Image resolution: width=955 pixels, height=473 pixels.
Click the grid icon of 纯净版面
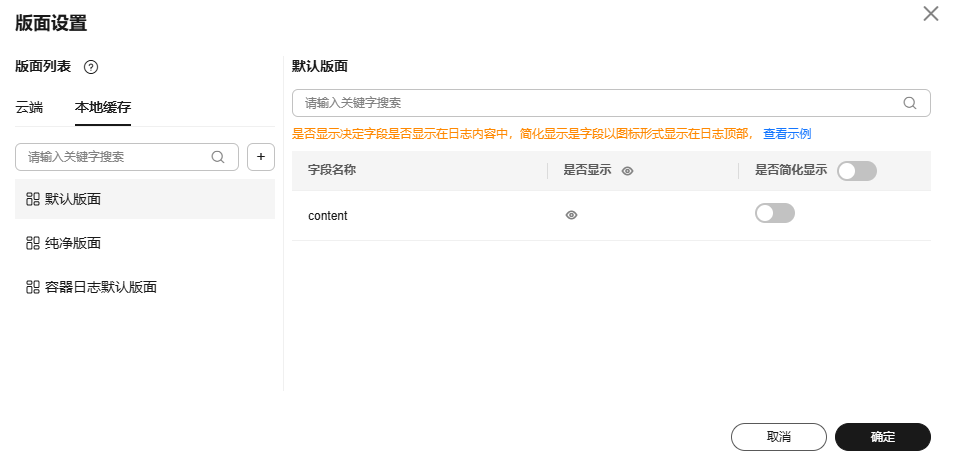point(33,244)
